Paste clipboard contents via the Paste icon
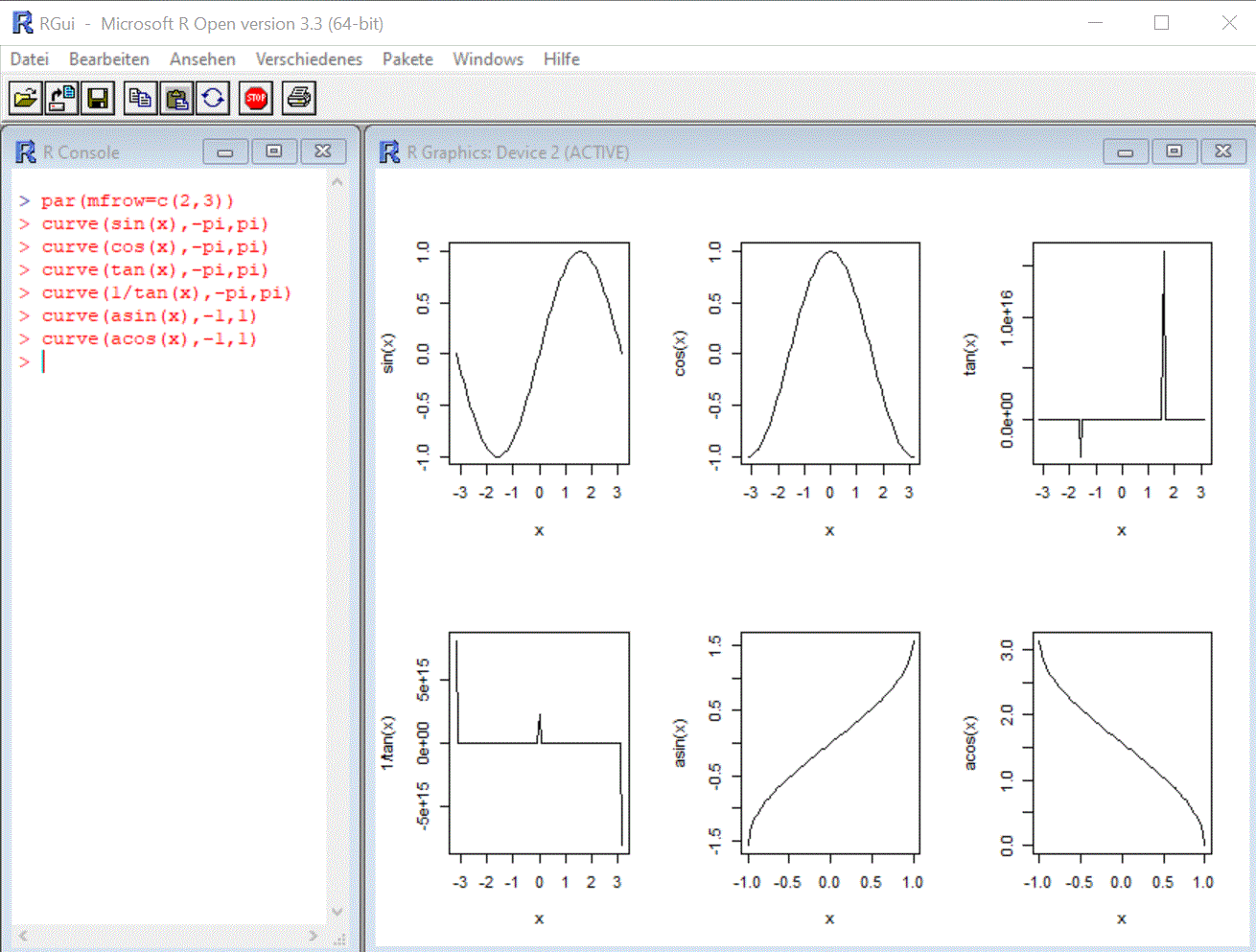 (176, 98)
